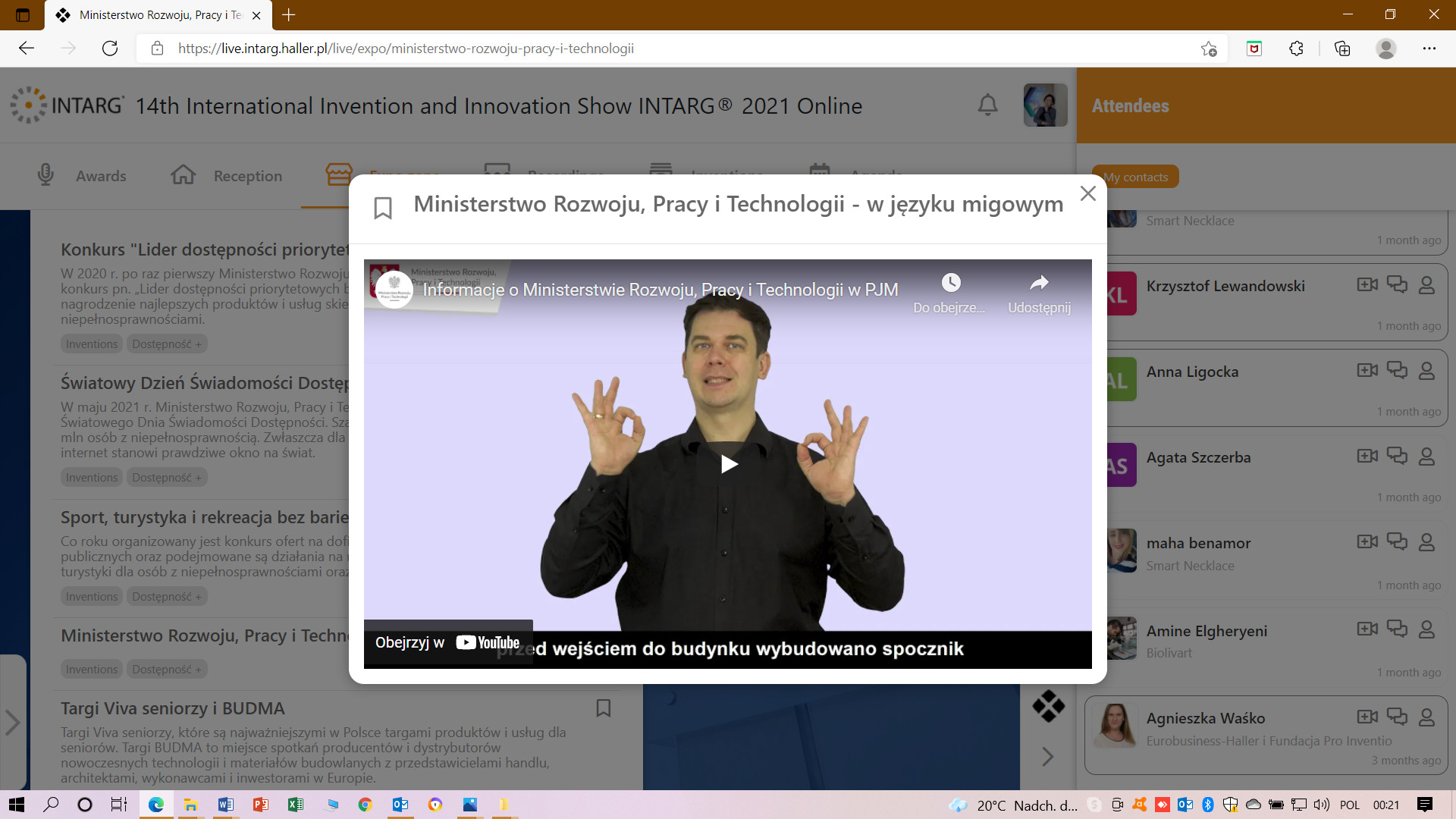Open chat with maha benamor

pyautogui.click(x=1397, y=541)
